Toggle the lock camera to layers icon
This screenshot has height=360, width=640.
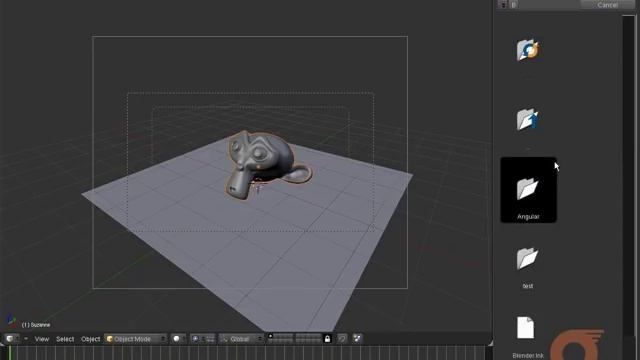tap(327, 339)
